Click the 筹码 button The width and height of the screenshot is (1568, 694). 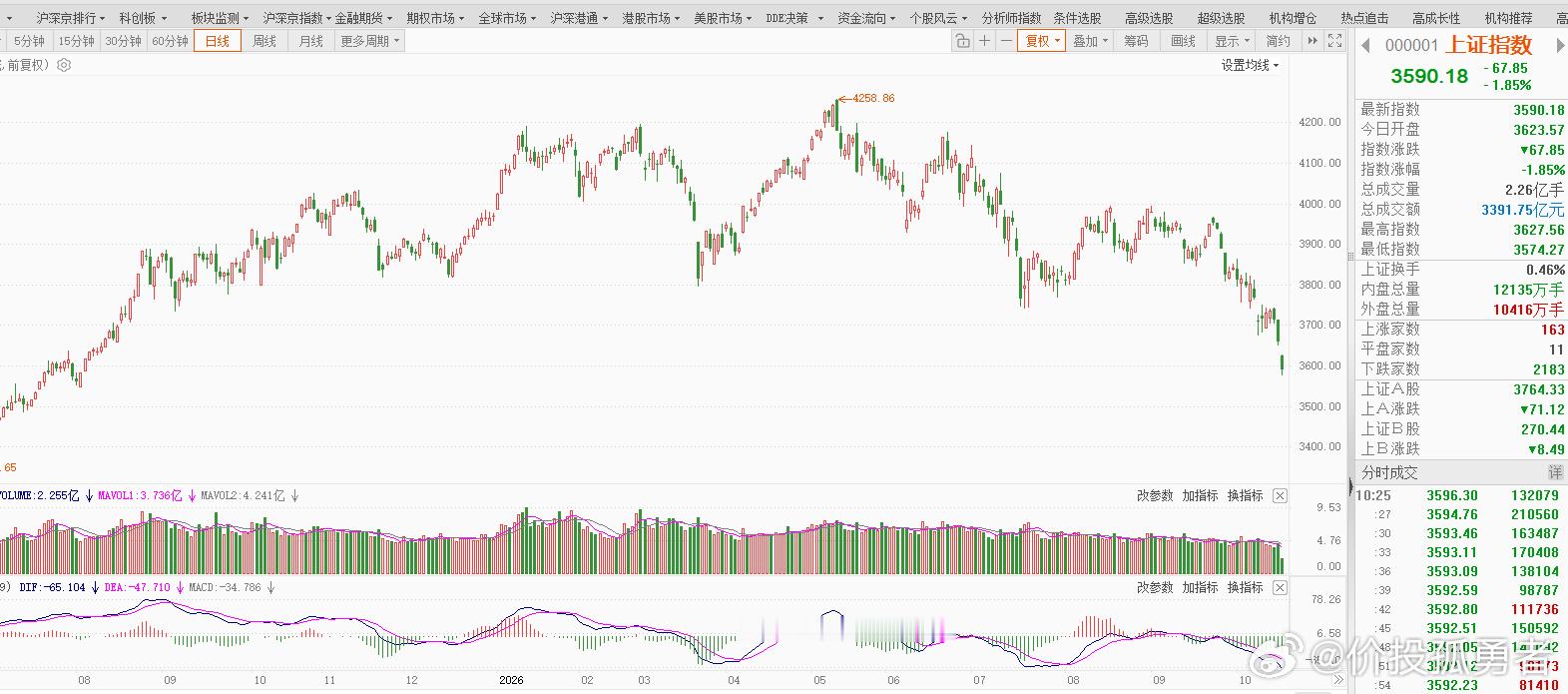coord(1136,41)
